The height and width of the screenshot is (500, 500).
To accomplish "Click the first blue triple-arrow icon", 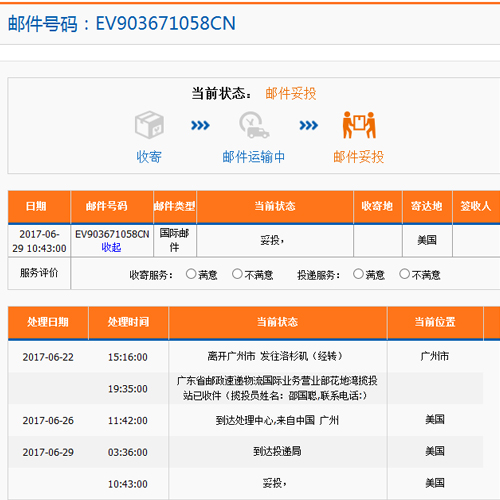I will [200, 125].
